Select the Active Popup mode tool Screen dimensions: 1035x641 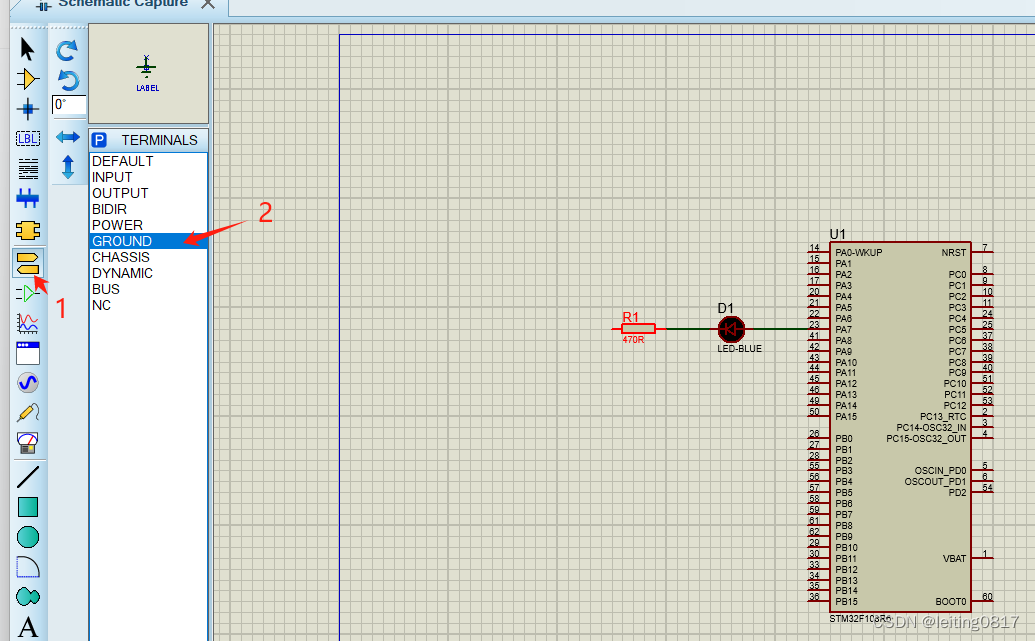tap(28, 353)
